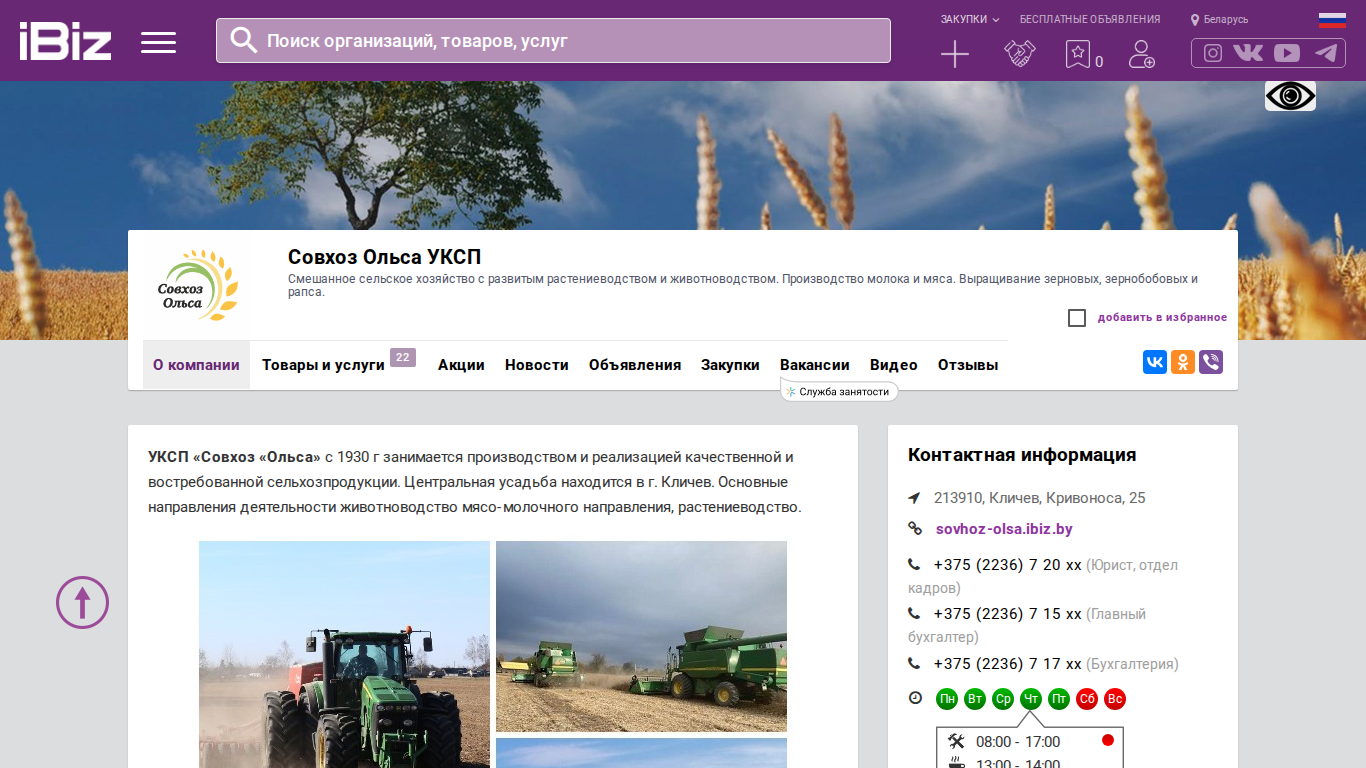The width and height of the screenshot is (1366, 768).
Task: Click the website link chain icon
Action: click(x=915, y=529)
